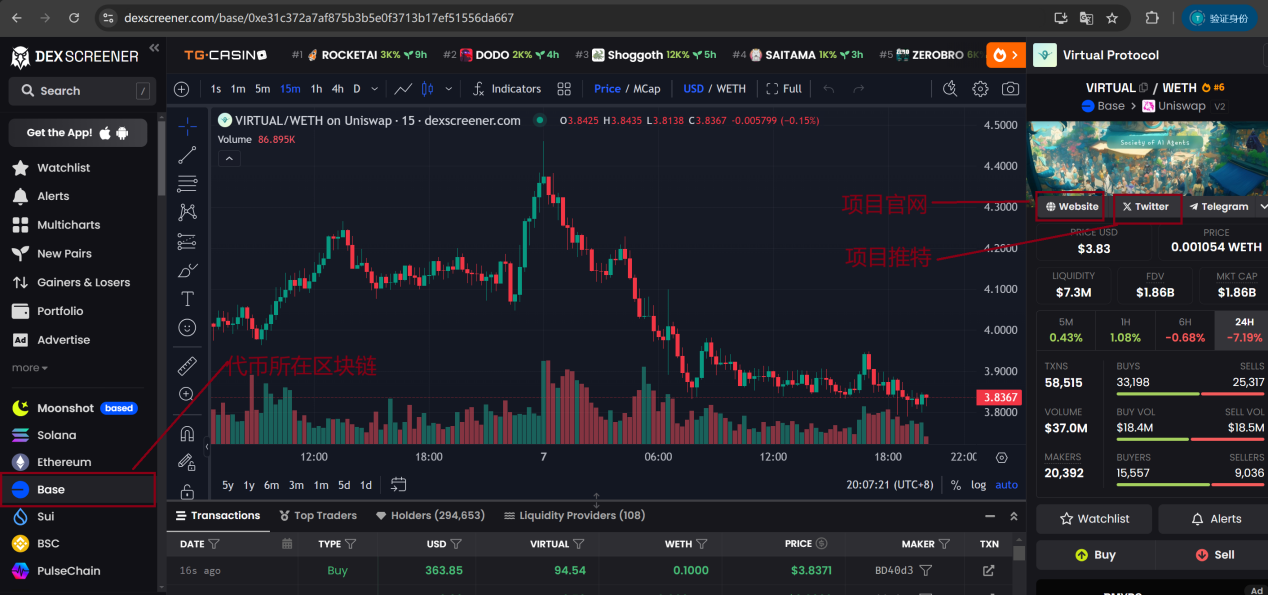Open the project Website link

click(x=1071, y=207)
